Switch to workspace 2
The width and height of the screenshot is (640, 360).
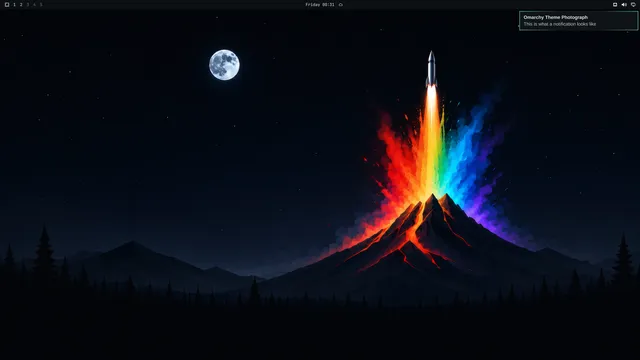[x=21, y=4]
